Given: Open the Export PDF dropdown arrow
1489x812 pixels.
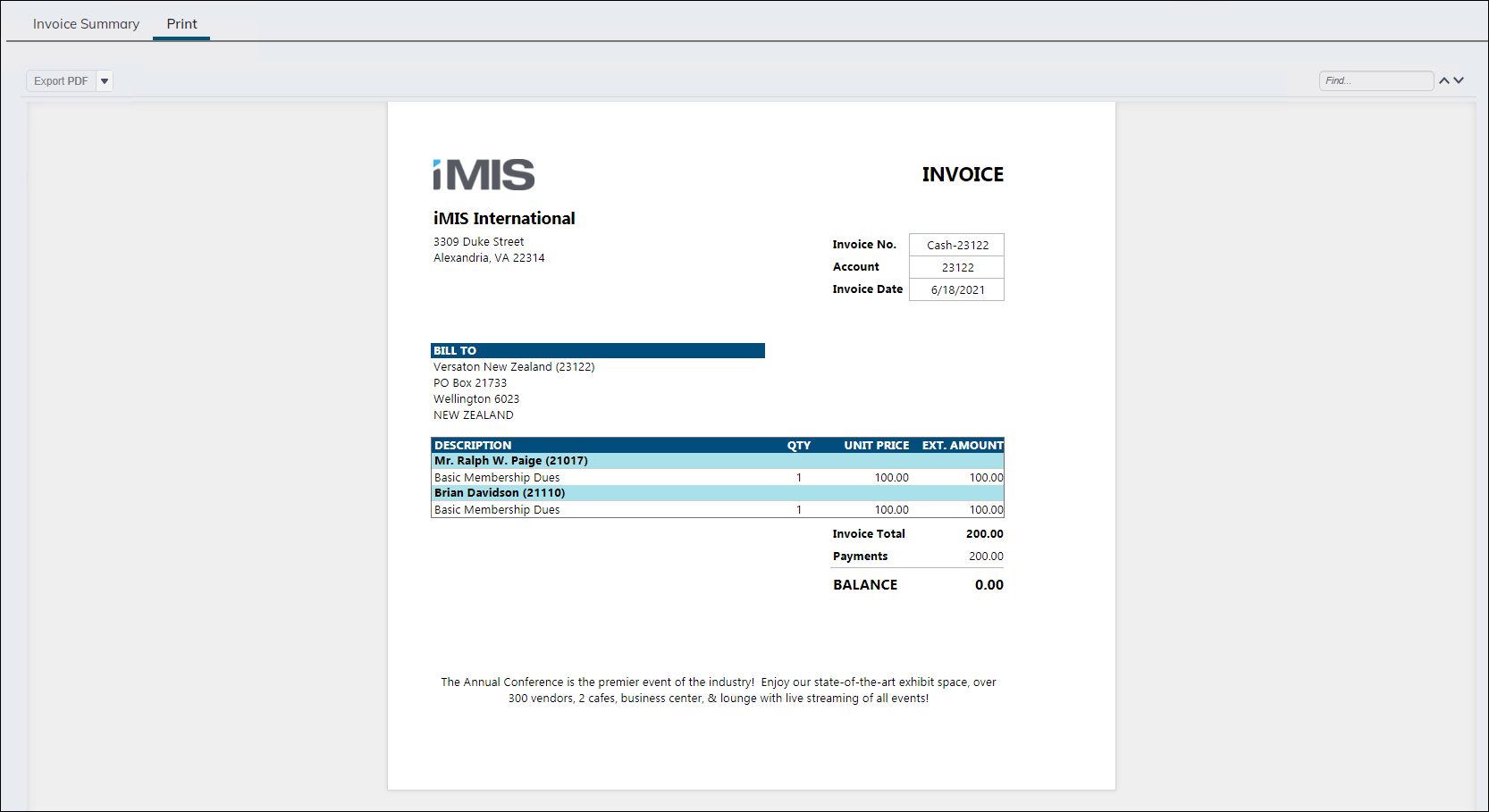Looking at the screenshot, I should (x=105, y=81).
